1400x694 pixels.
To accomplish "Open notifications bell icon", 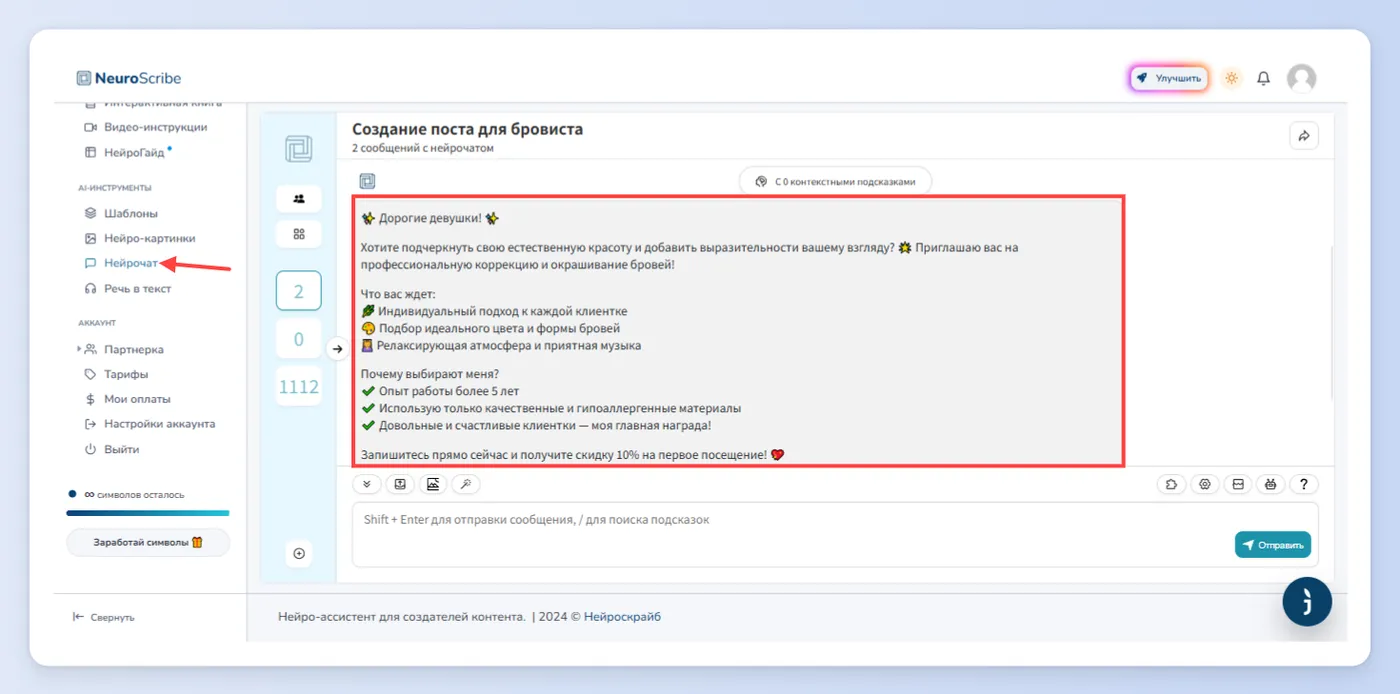I will [1264, 78].
